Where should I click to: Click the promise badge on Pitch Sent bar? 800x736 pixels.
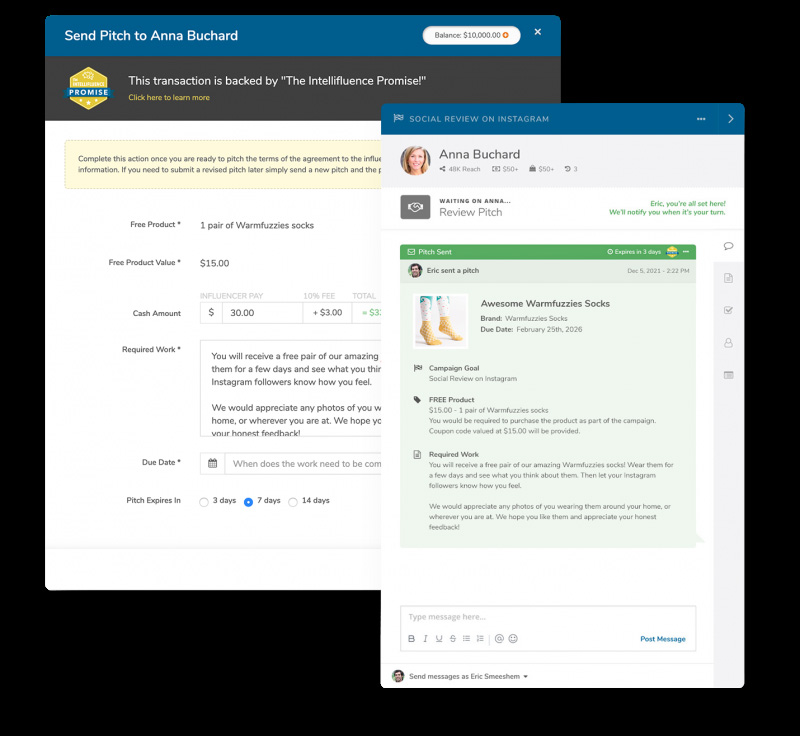click(x=672, y=251)
